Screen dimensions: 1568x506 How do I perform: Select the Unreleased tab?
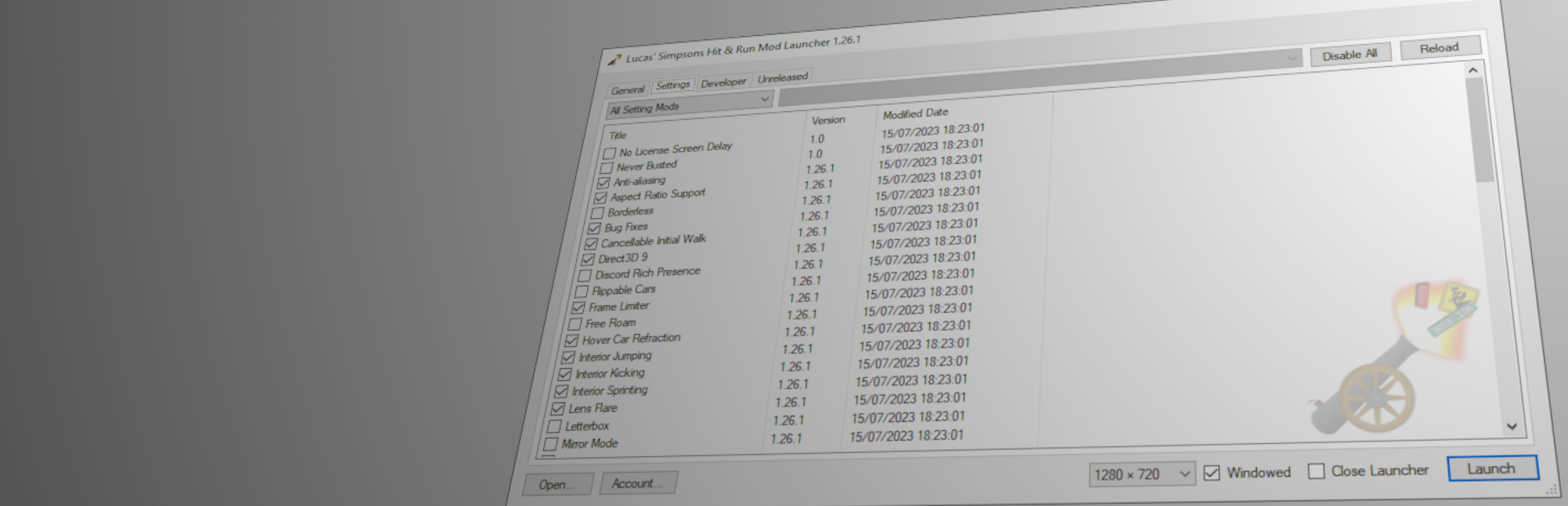tap(782, 78)
